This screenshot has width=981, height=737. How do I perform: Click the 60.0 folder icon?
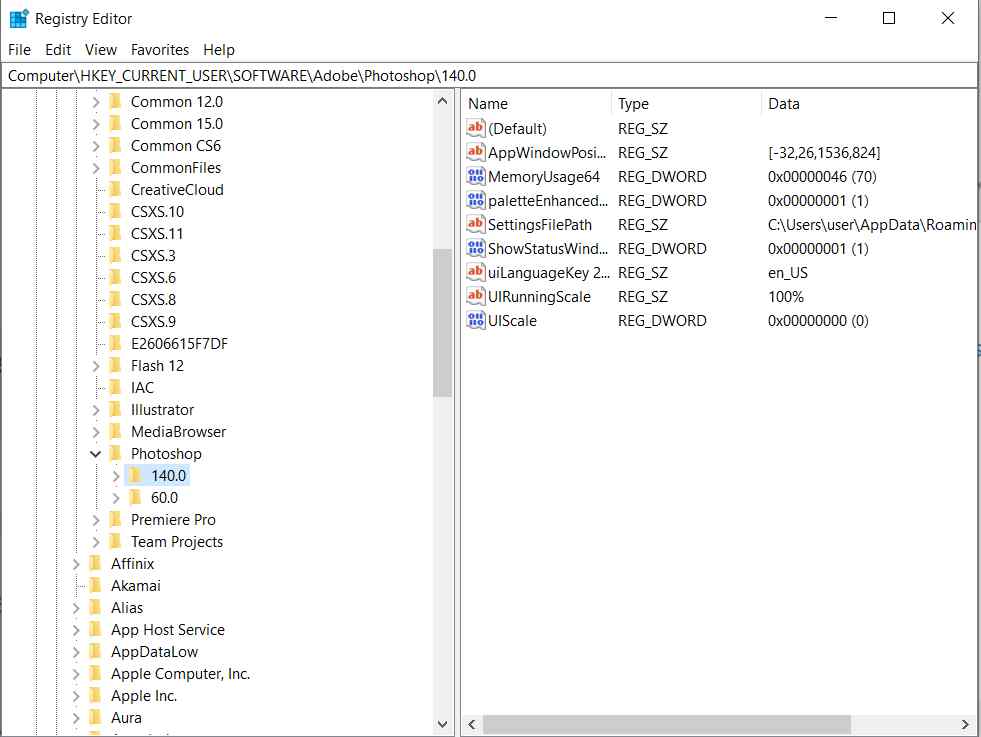pyautogui.click(x=136, y=497)
